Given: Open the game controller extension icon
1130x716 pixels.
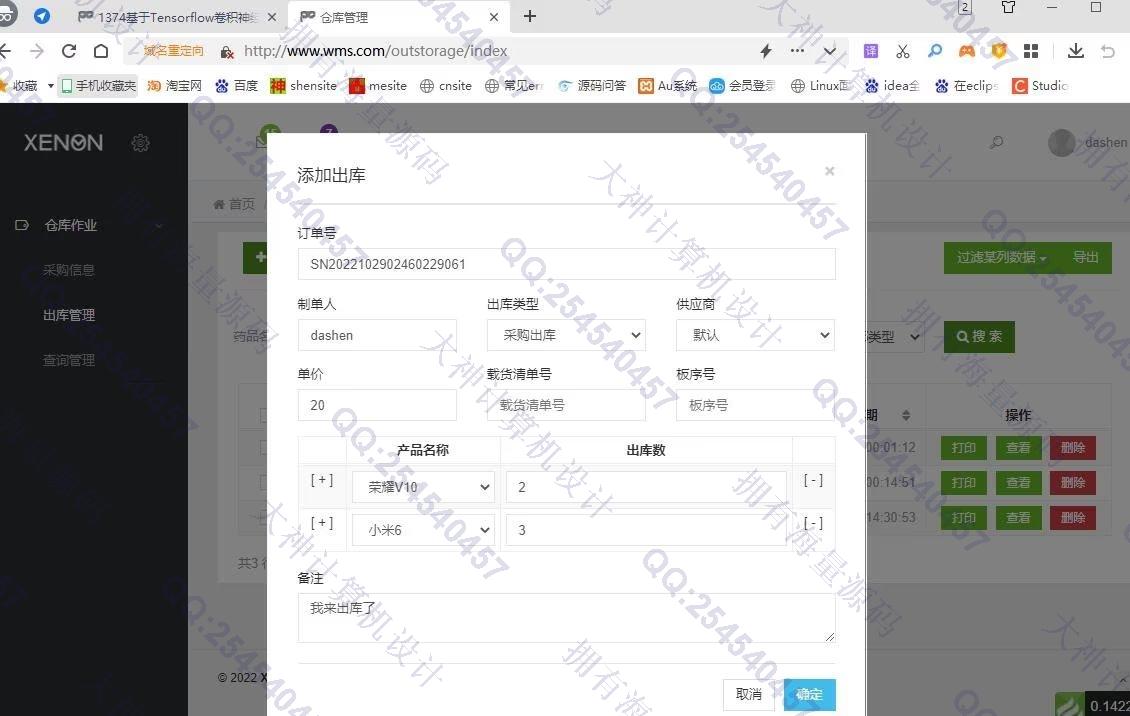Looking at the screenshot, I should pos(966,51).
